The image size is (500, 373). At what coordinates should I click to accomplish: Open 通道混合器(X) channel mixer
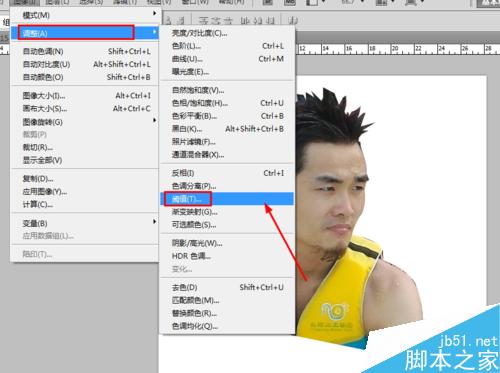click(227, 155)
